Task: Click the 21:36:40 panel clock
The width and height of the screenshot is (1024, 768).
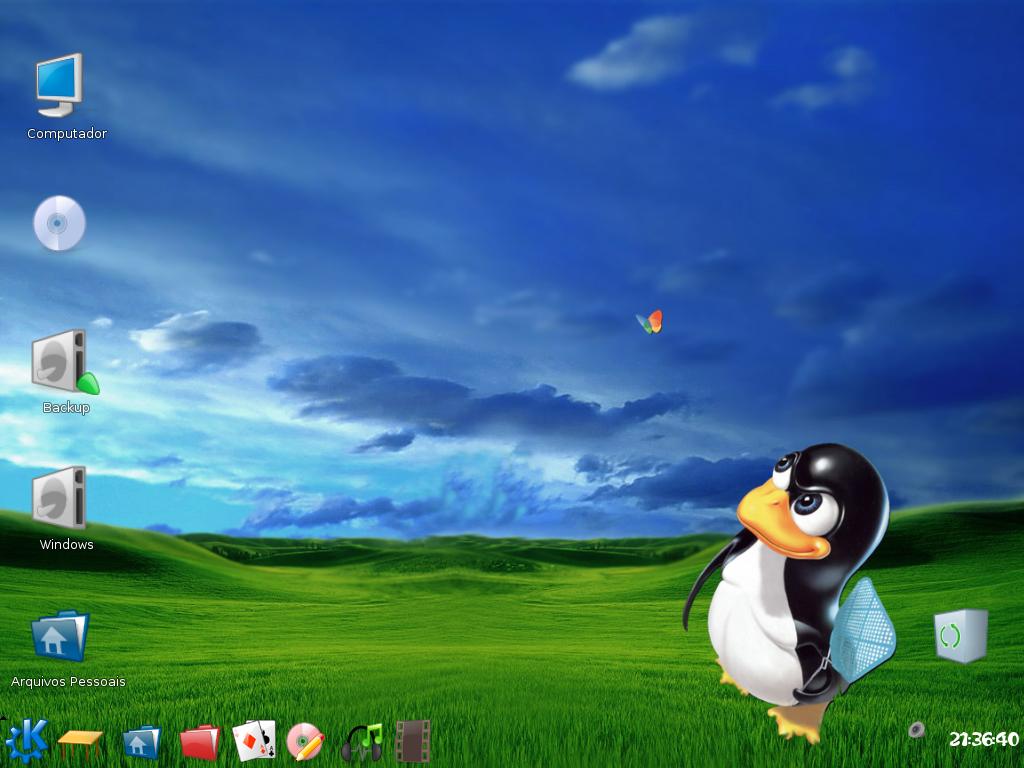Action: (x=984, y=739)
